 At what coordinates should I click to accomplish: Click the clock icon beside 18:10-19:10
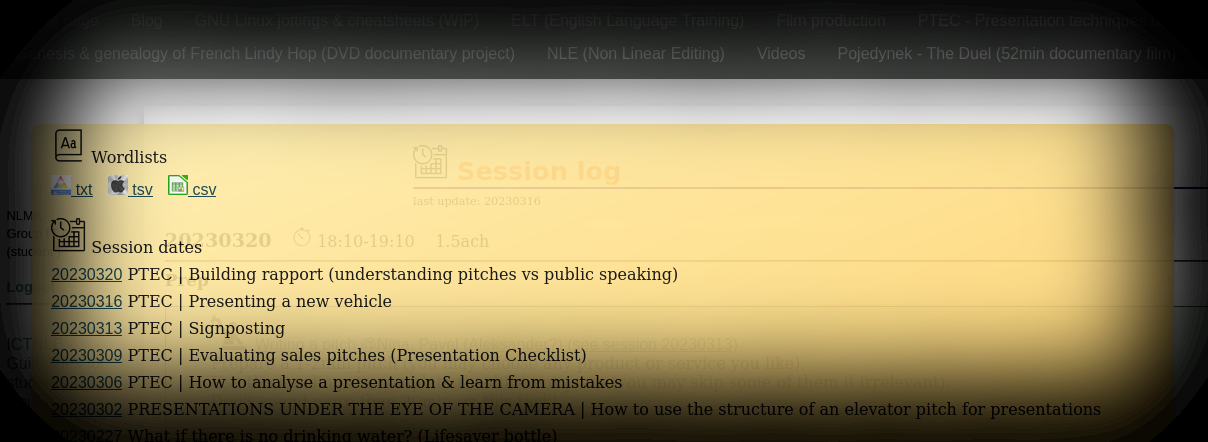click(302, 238)
